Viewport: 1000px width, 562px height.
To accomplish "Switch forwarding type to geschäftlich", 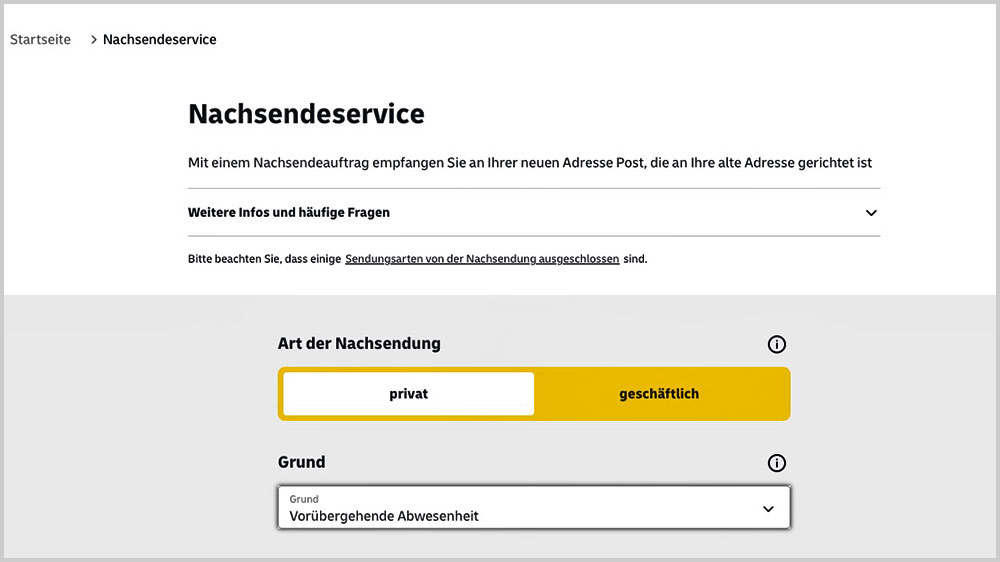I will pos(659,394).
